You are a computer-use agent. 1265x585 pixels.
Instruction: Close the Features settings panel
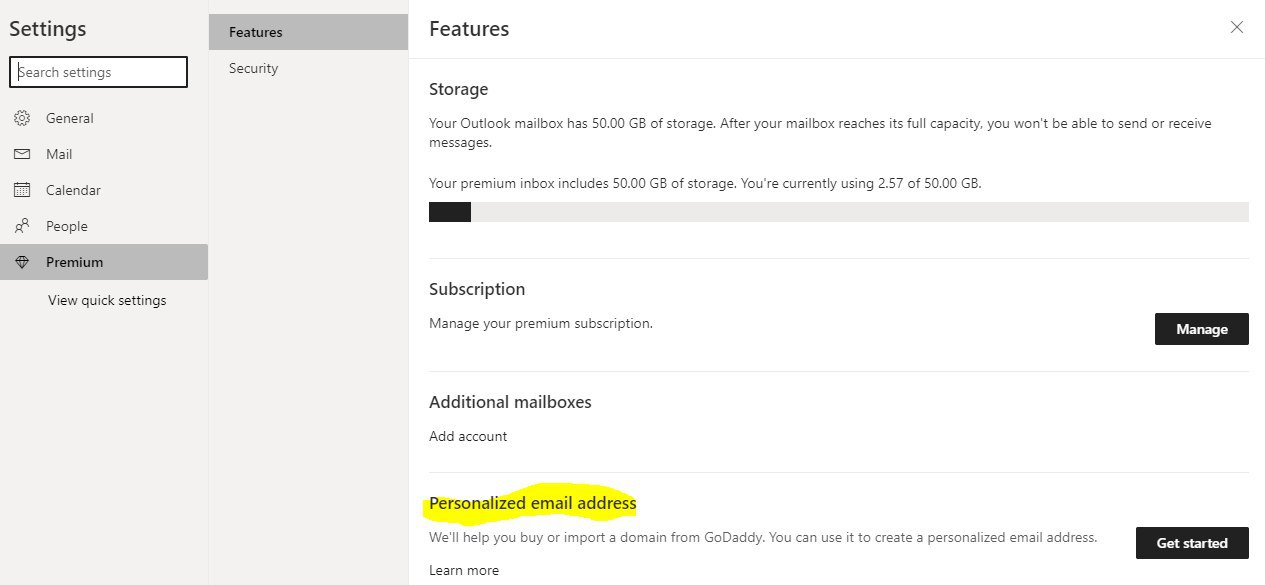point(1237,28)
